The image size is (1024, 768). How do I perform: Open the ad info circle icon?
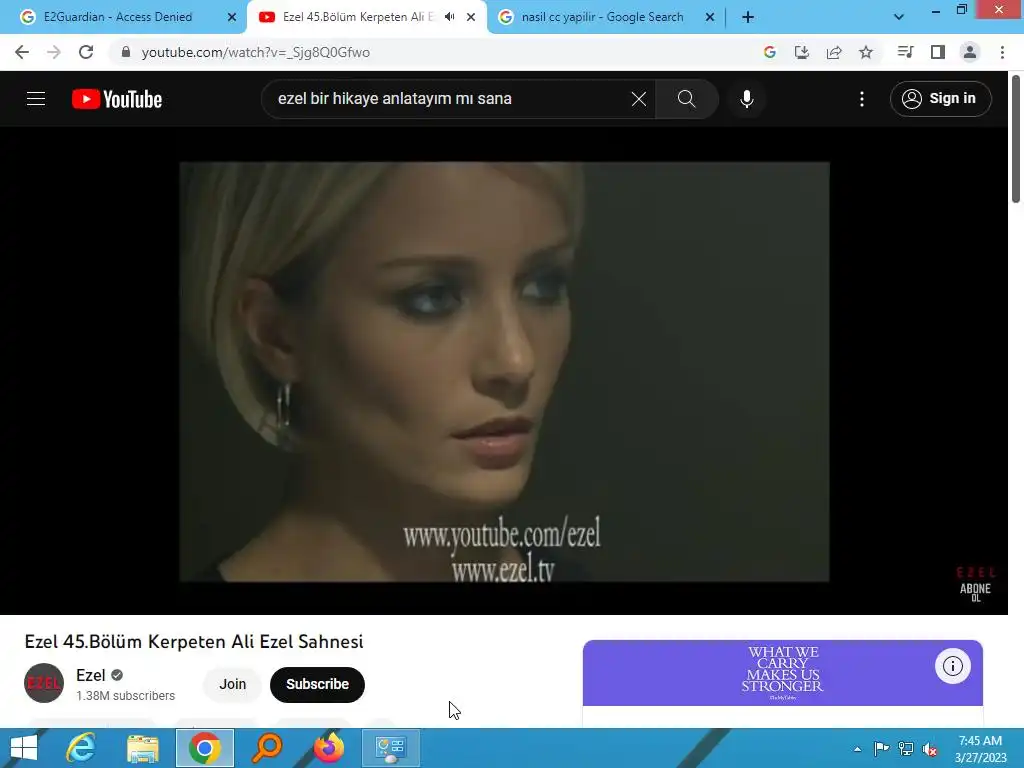click(x=952, y=666)
